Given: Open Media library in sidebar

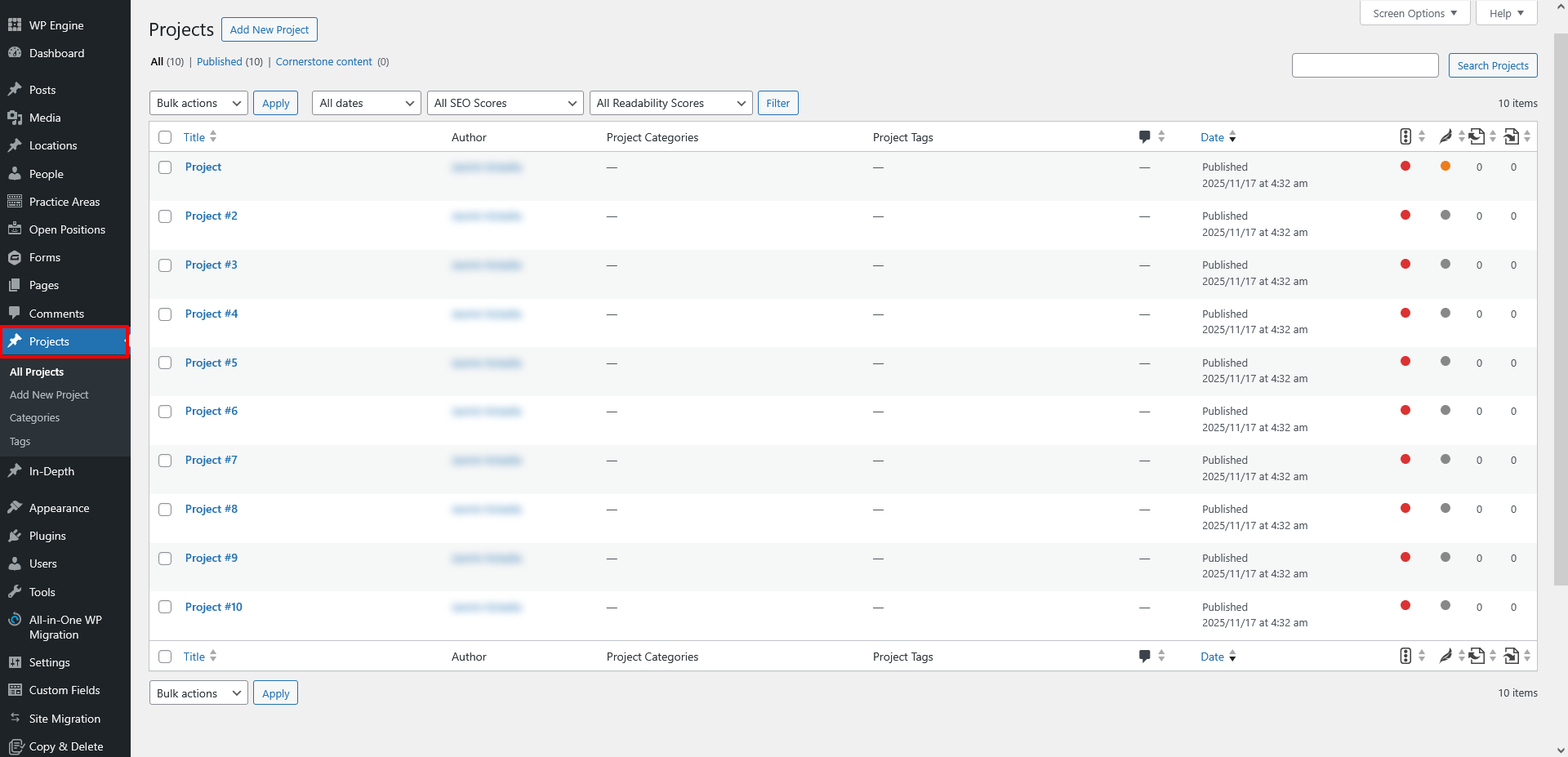Looking at the screenshot, I should 45,118.
